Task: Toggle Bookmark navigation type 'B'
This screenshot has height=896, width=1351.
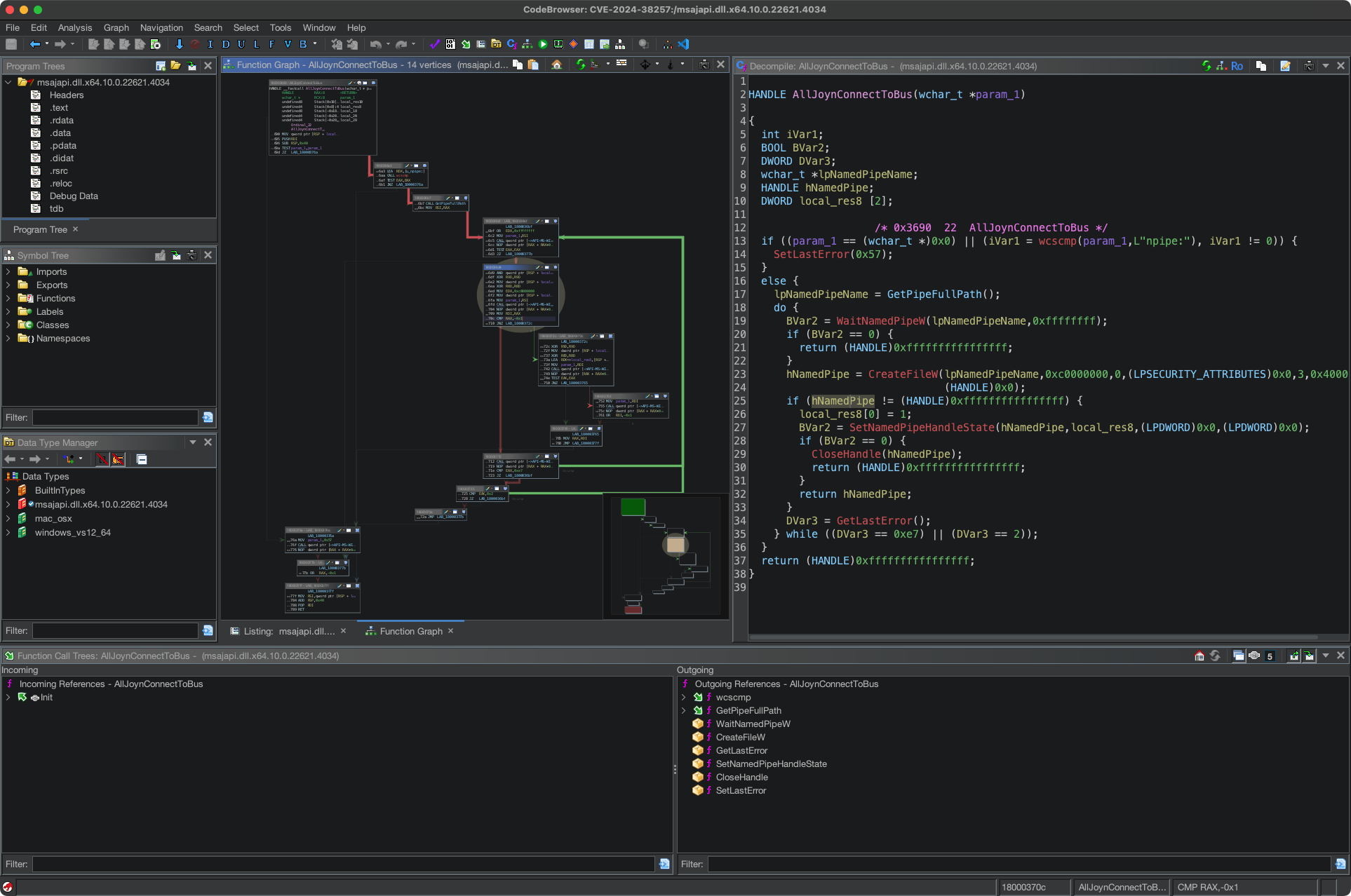Action: pos(303,44)
